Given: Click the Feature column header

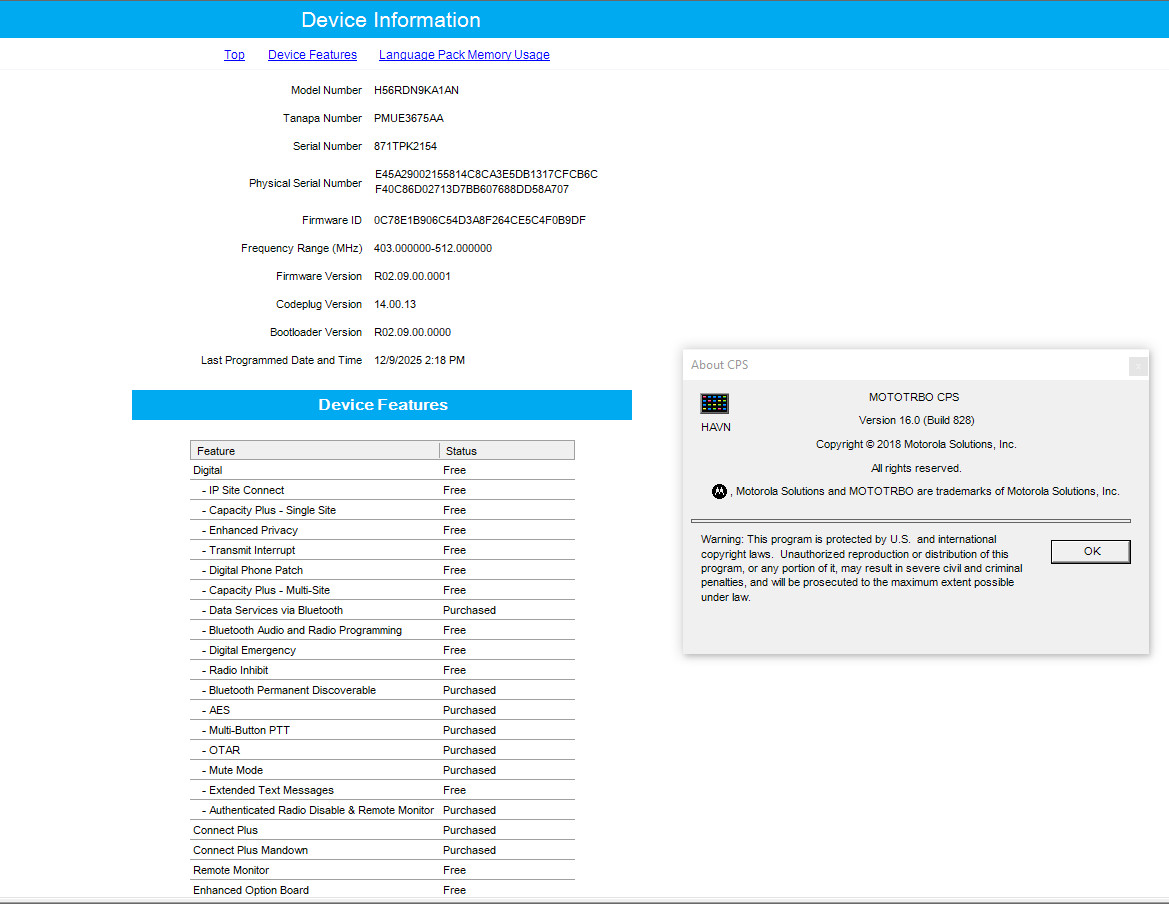Looking at the screenshot, I should pyautogui.click(x=315, y=450).
